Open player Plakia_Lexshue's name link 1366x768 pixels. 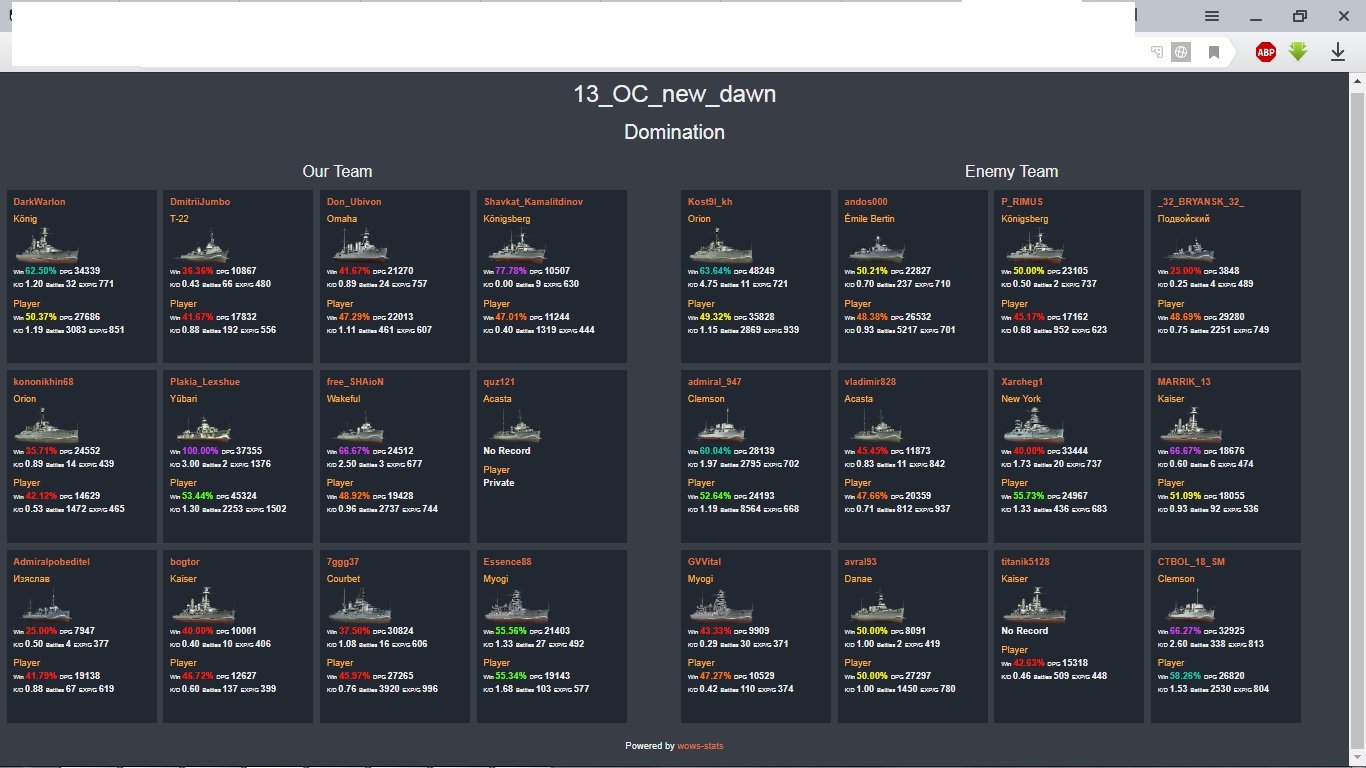[x=205, y=382]
